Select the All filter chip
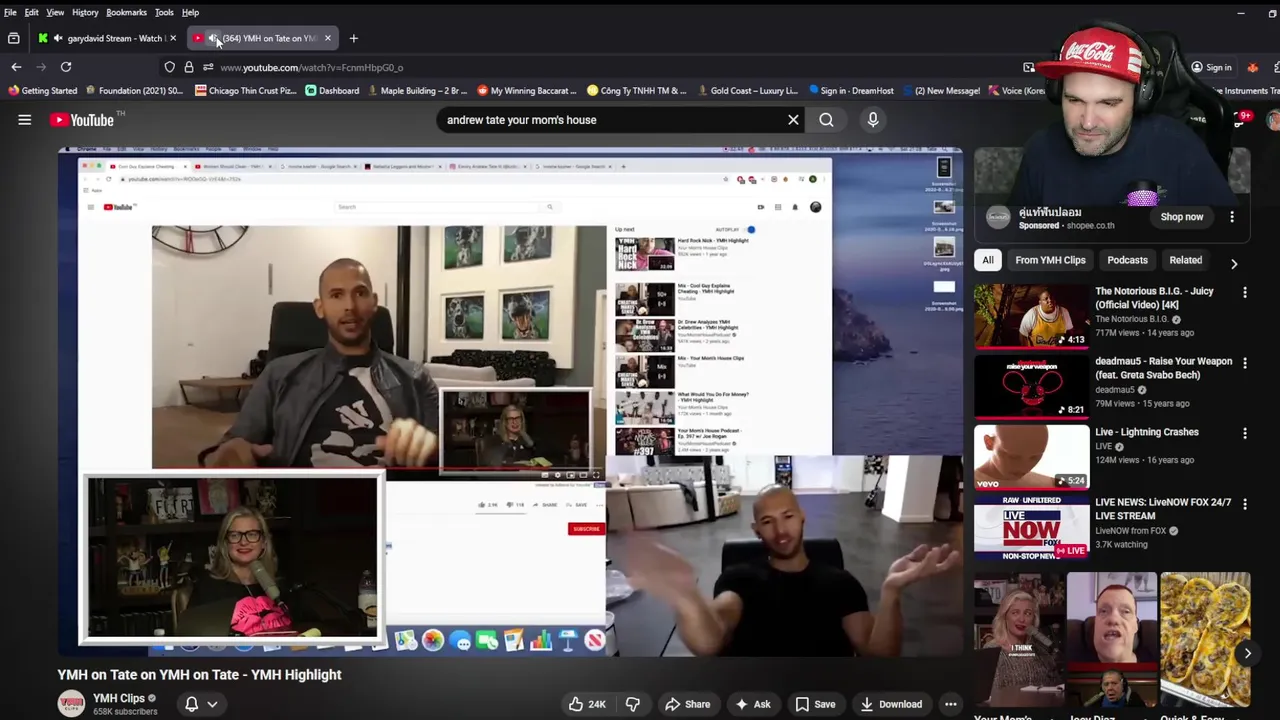The height and width of the screenshot is (720, 1280). [x=988, y=260]
